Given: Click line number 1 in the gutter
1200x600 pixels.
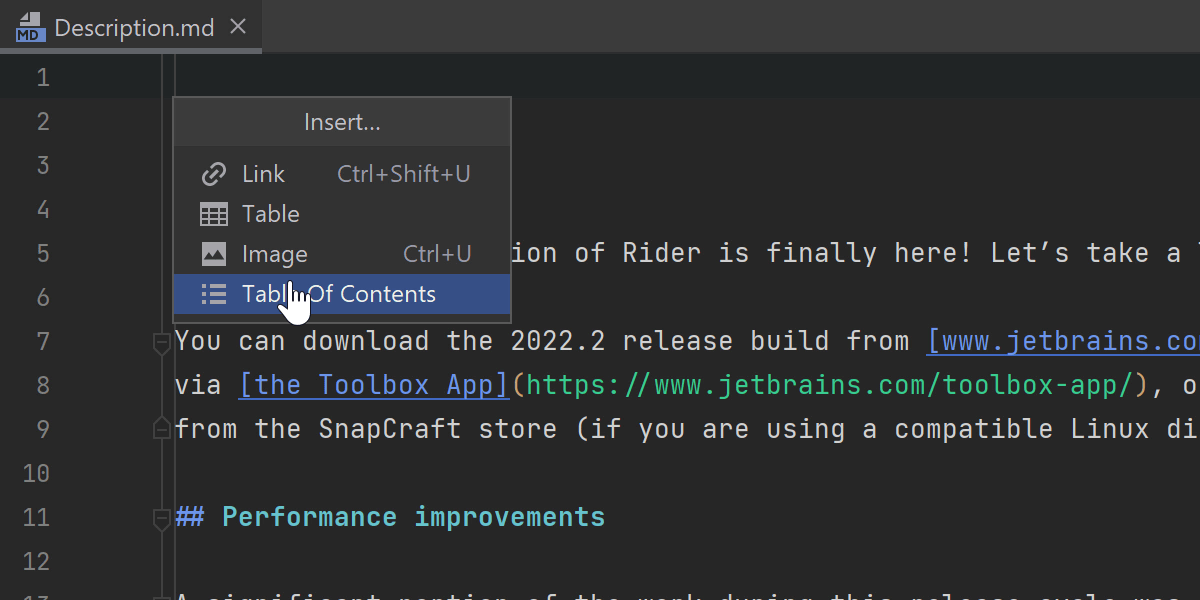Looking at the screenshot, I should tap(42, 78).
